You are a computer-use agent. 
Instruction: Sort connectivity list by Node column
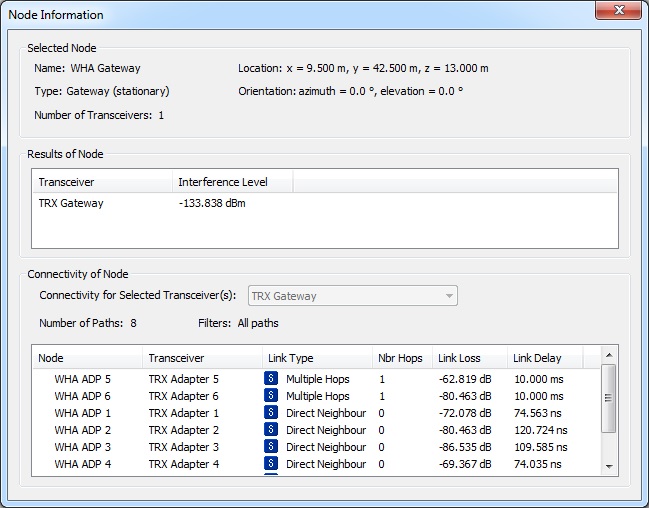(x=87, y=358)
